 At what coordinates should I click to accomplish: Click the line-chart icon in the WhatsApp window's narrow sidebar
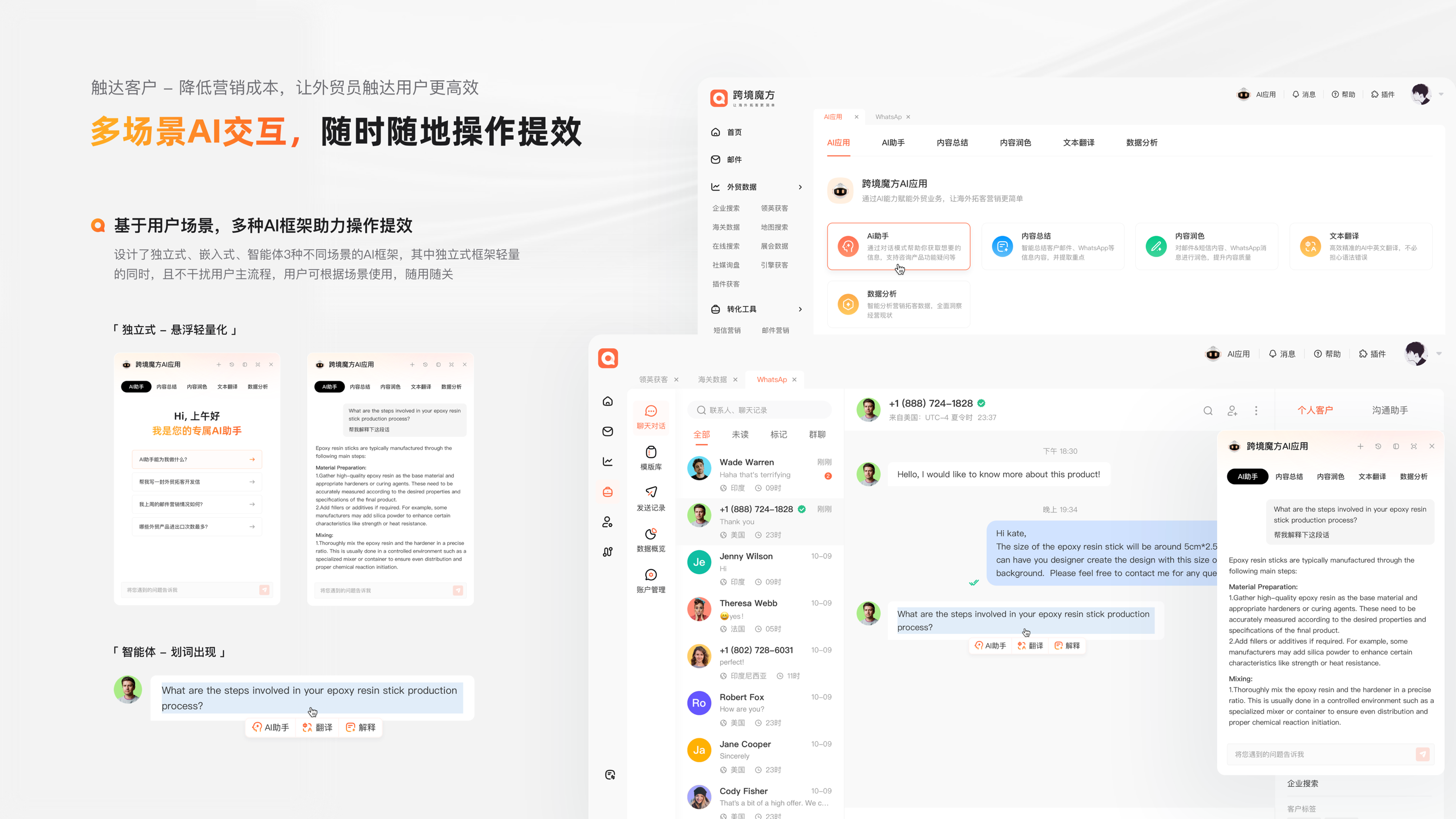608,461
